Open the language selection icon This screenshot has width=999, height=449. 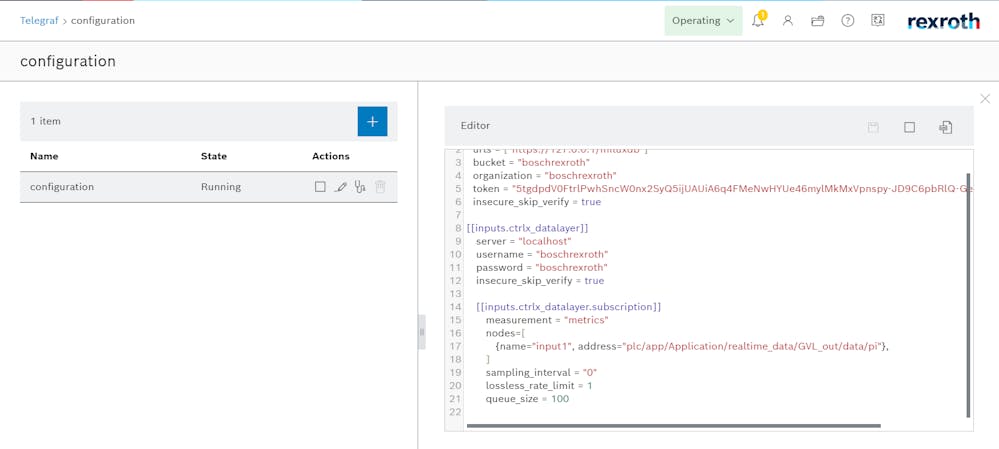(877, 20)
